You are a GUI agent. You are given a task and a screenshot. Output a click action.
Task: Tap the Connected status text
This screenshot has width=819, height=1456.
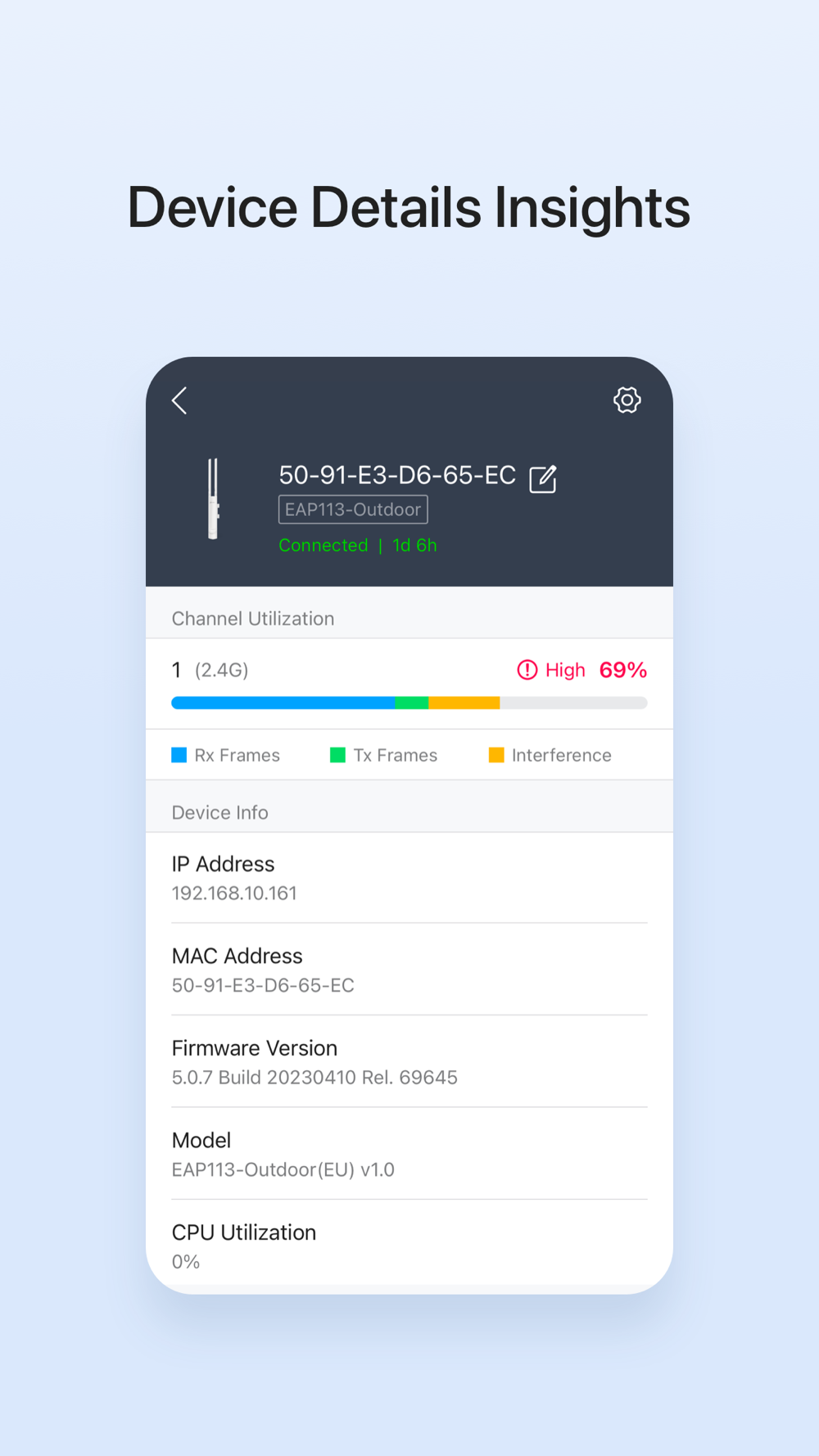(324, 545)
